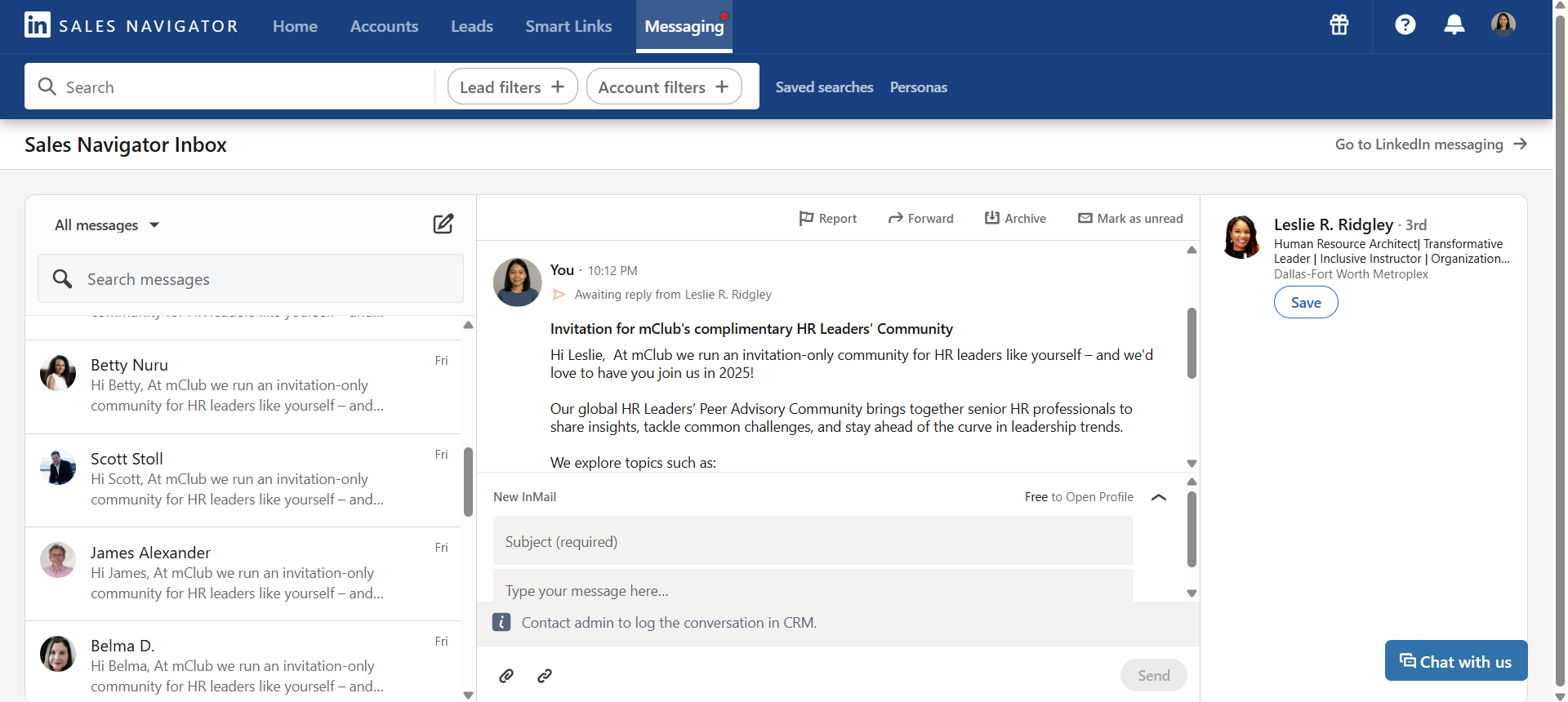Screen dimensions: 1568x702
Task: Save Leslie R. Ridgley as lead
Action: click(1306, 302)
